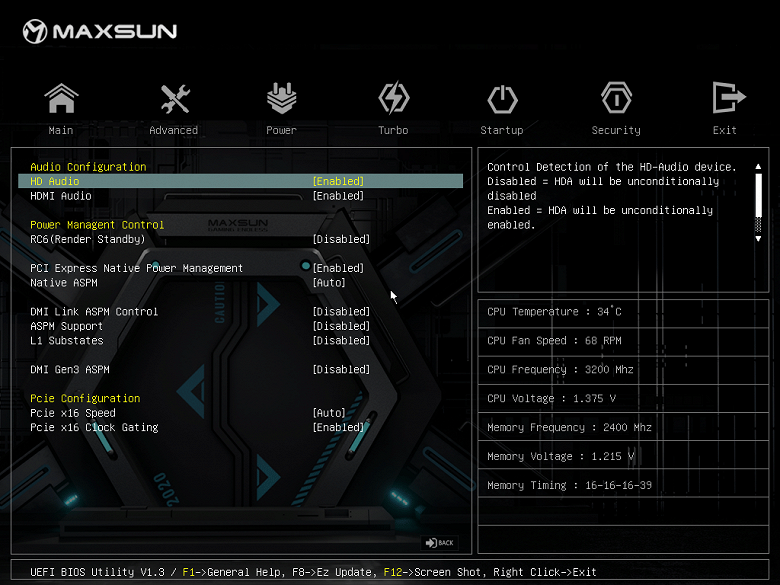Image resolution: width=780 pixels, height=585 pixels.
Task: Open Pcie x16 Speed [Auto] value
Action: coord(329,413)
